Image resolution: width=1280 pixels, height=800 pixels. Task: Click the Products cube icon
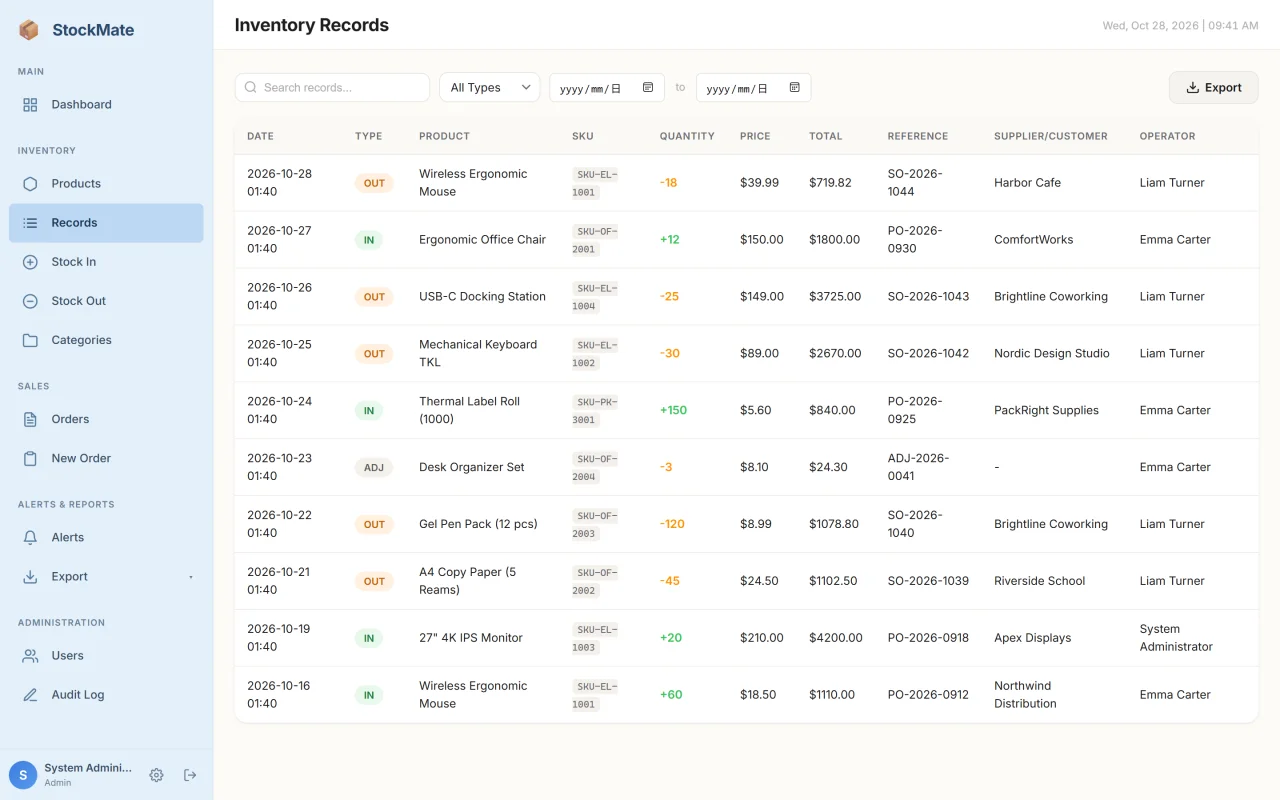pyautogui.click(x=30, y=184)
